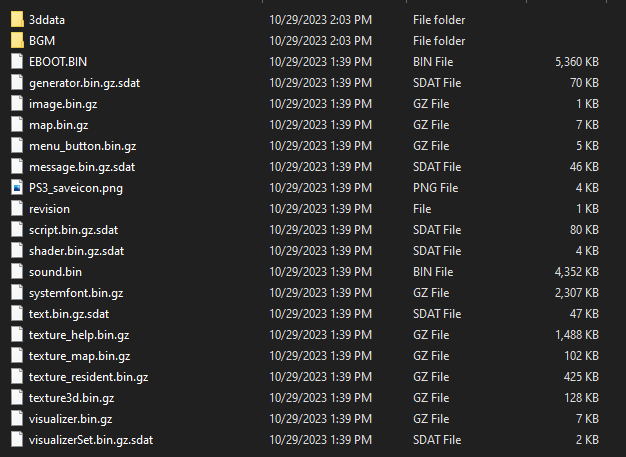Click script.bin.gz.sdat file name

pyautogui.click(x=73, y=230)
